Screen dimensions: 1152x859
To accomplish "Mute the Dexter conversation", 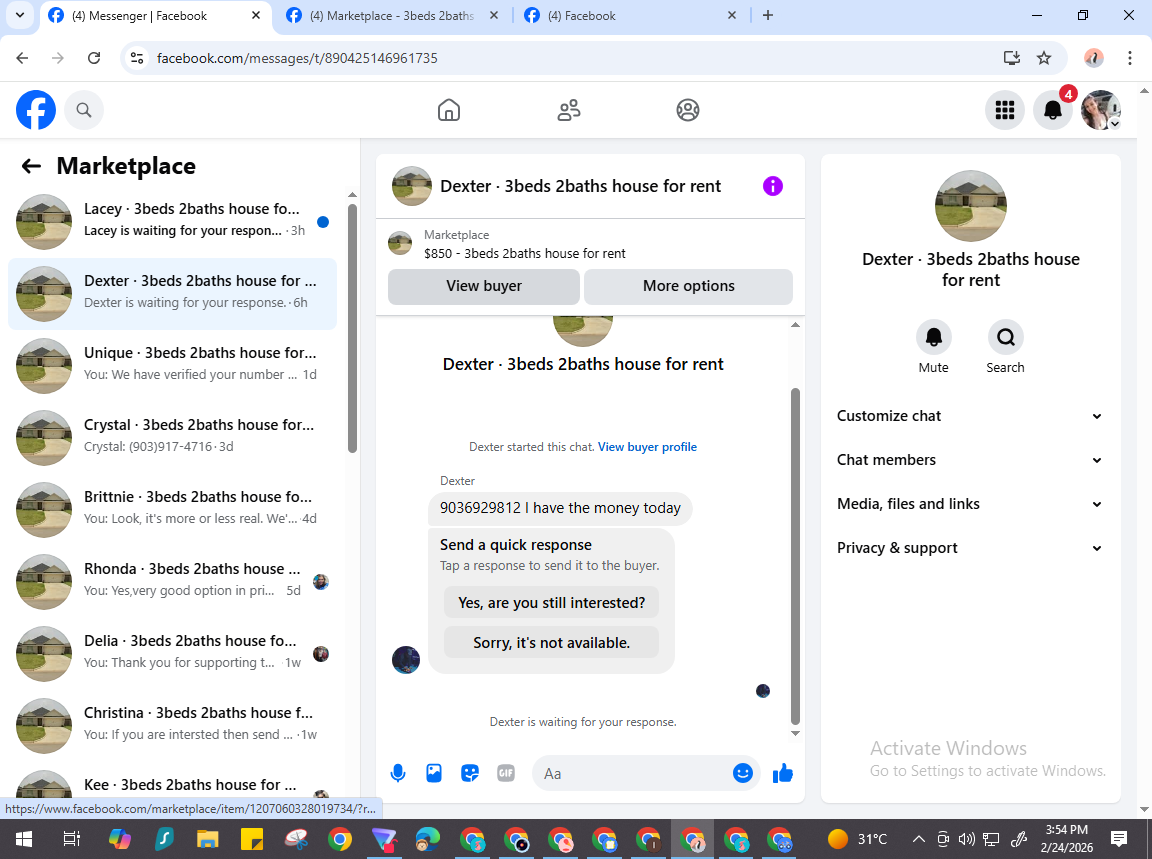I will click(933, 337).
